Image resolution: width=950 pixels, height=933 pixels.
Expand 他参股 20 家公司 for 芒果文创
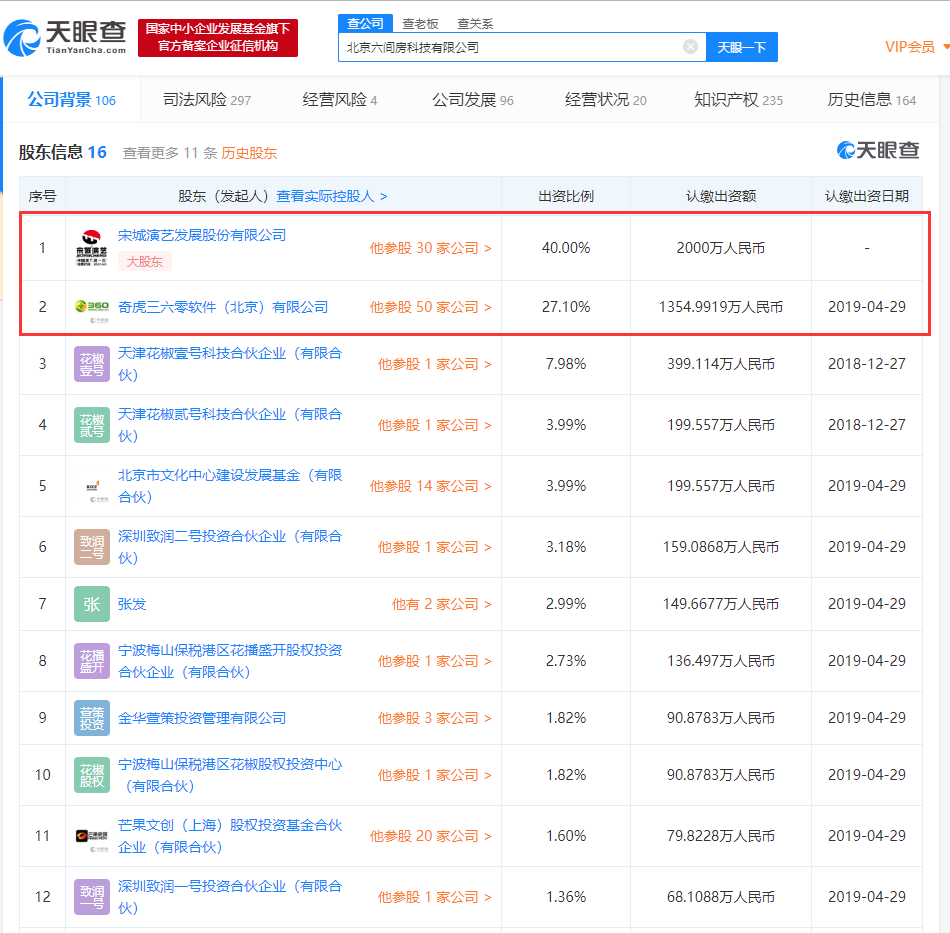pos(430,837)
